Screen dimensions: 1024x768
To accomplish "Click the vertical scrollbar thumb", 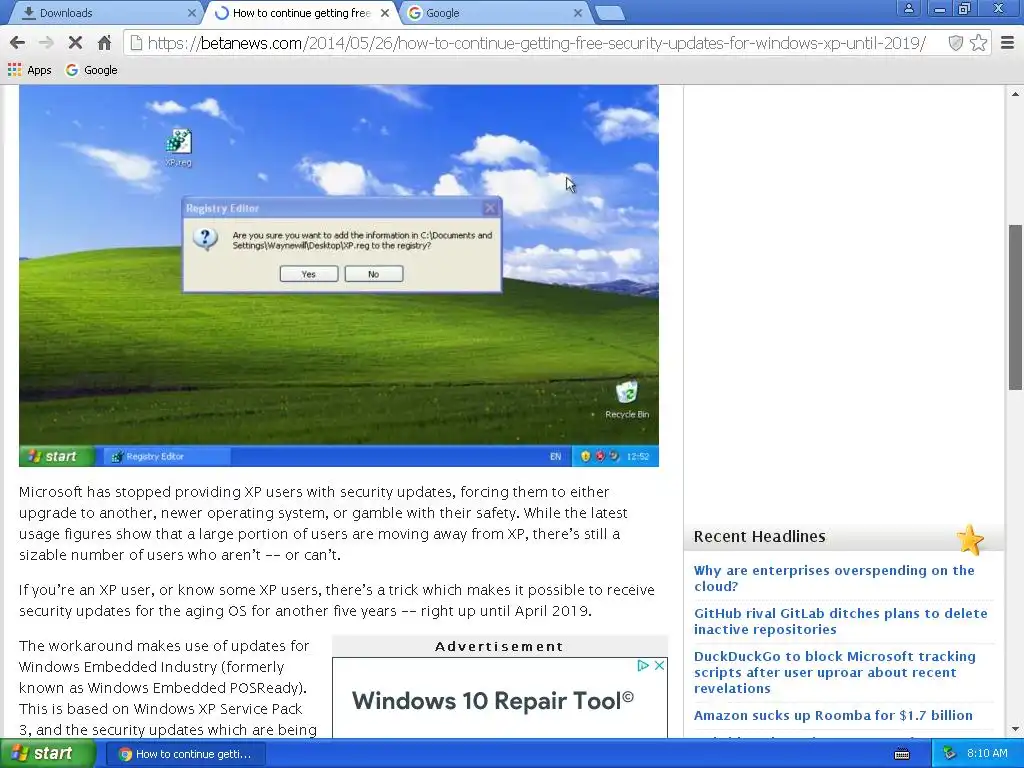I will point(1015,307).
